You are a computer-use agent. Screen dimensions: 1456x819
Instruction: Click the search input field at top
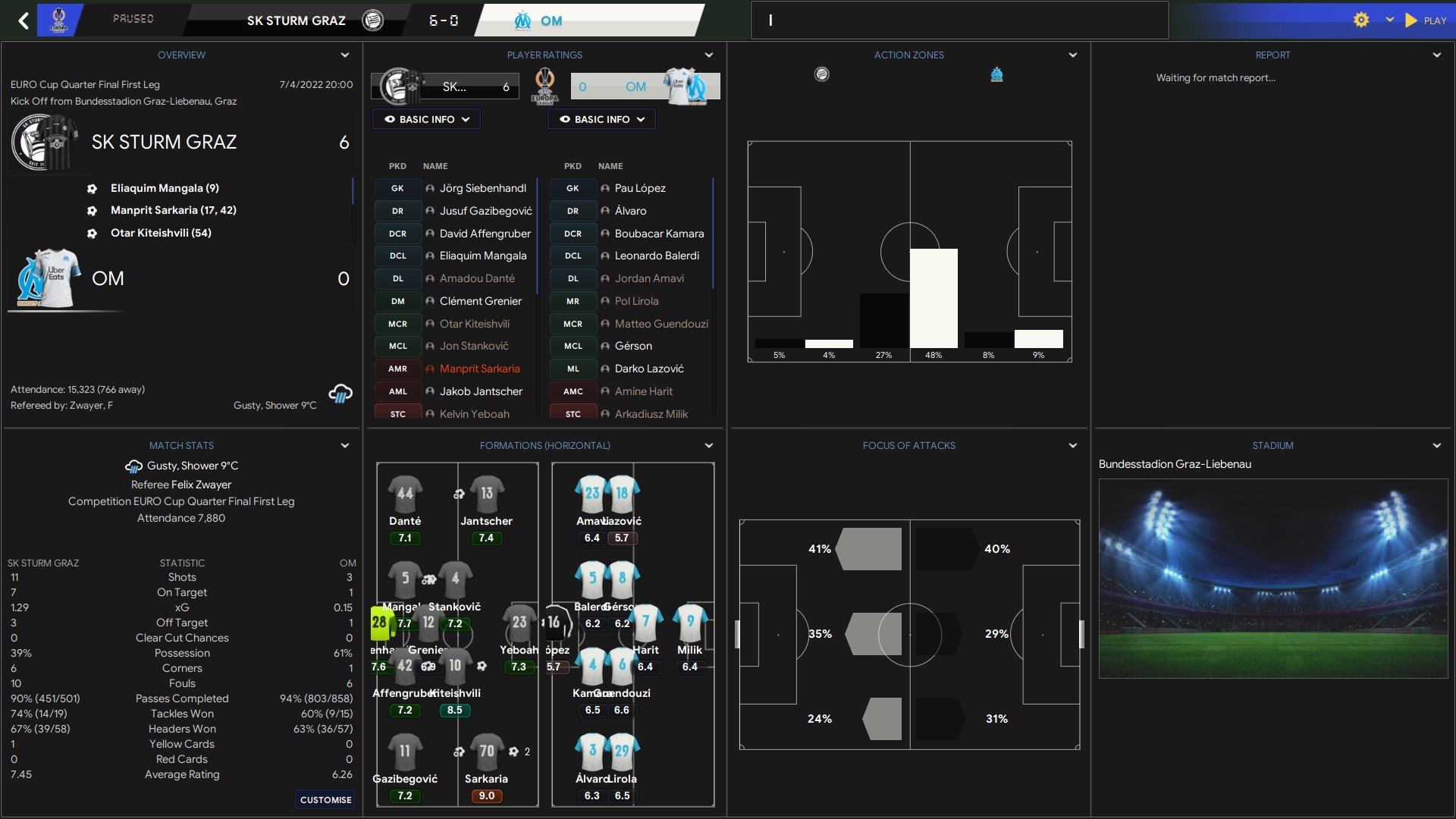959,20
